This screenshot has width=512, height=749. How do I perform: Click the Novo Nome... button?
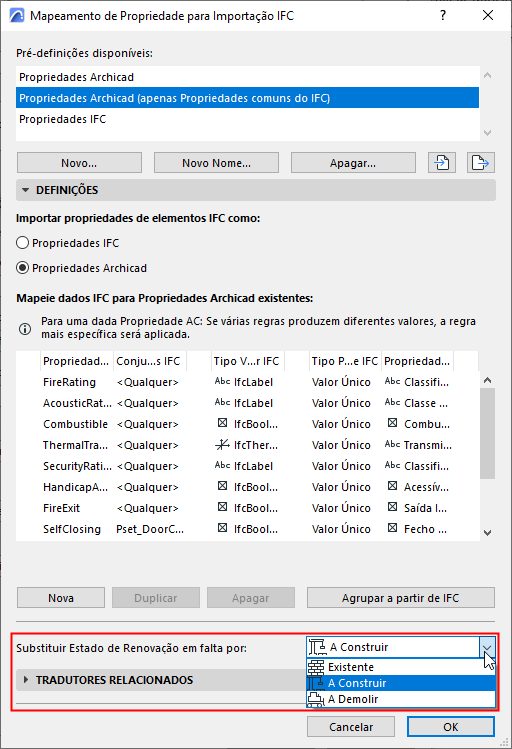point(216,163)
